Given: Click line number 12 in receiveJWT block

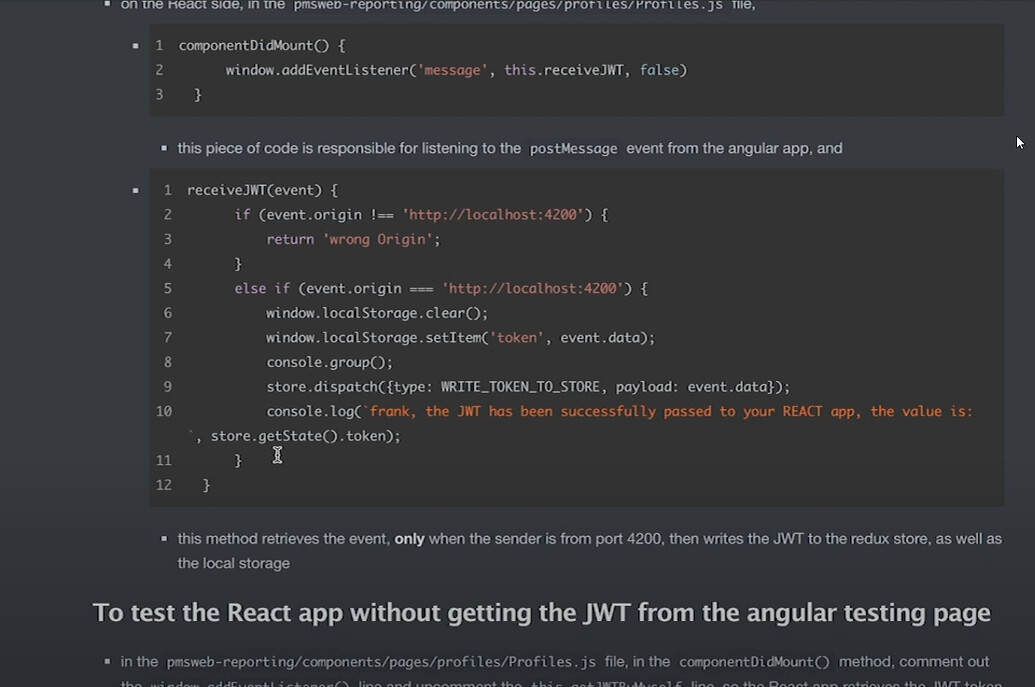Looking at the screenshot, I should (x=164, y=485).
